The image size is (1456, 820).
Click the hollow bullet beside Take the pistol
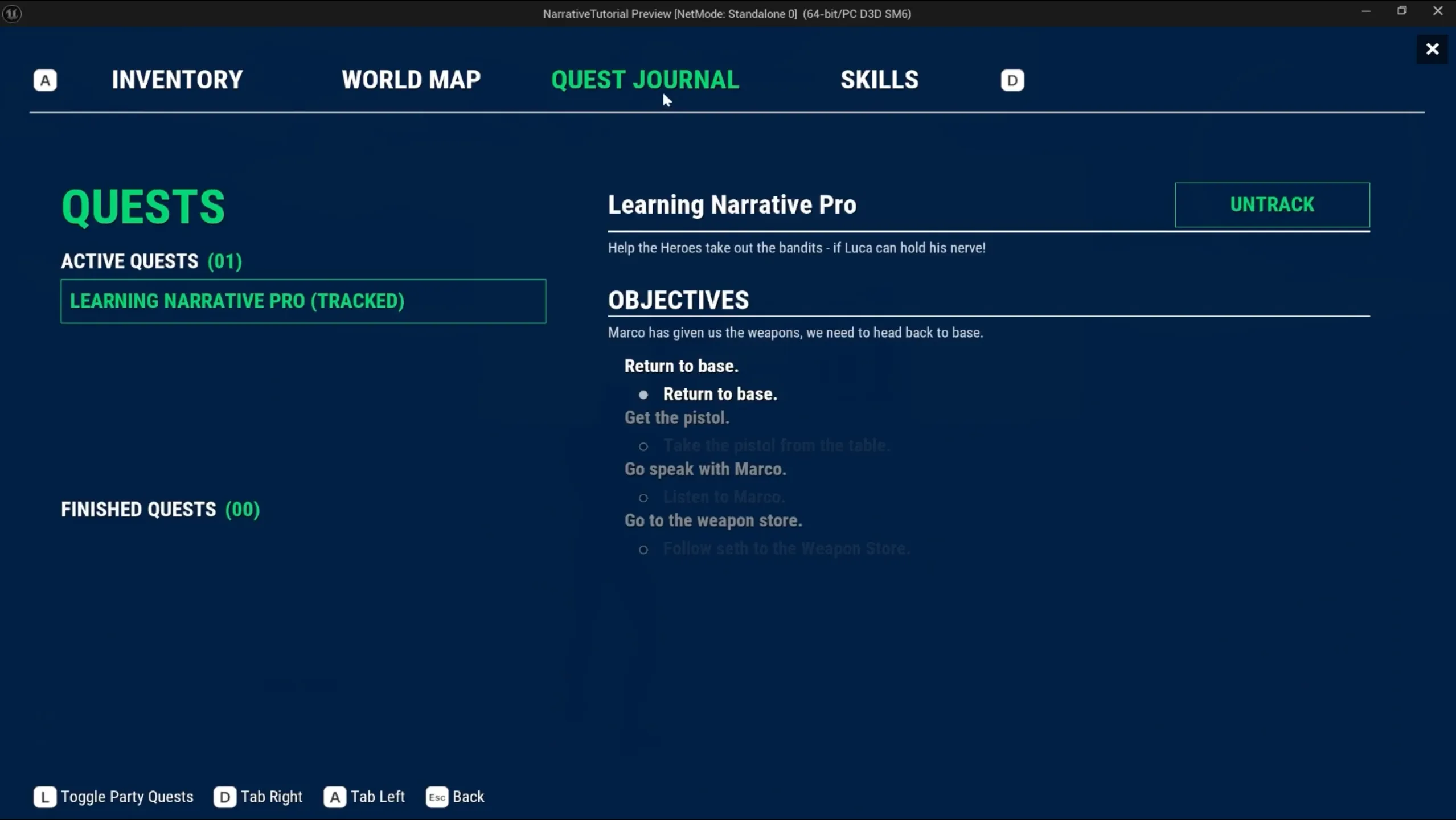(x=643, y=446)
